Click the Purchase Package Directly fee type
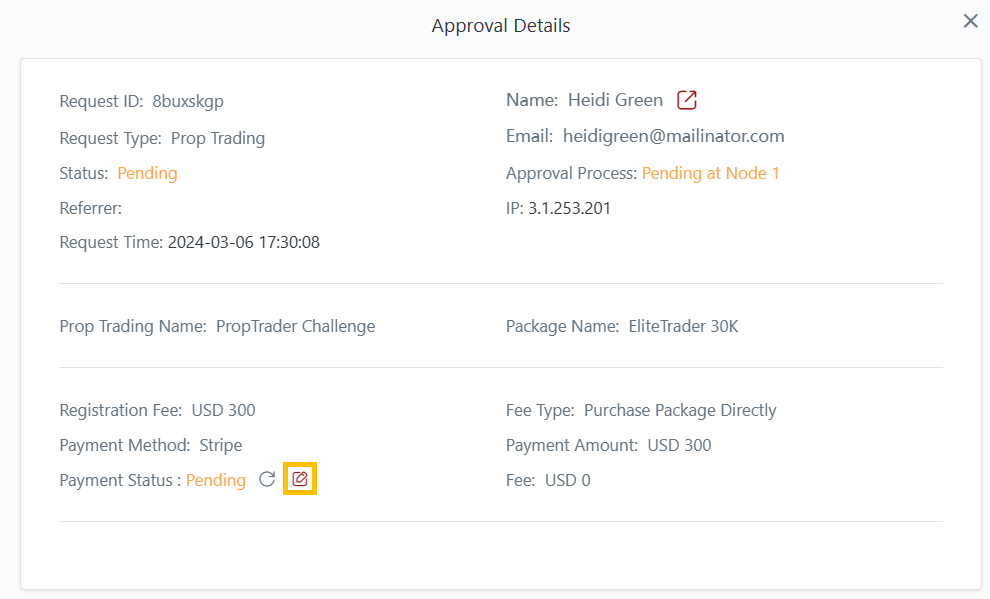The image size is (990, 599). pyautogui.click(x=680, y=410)
